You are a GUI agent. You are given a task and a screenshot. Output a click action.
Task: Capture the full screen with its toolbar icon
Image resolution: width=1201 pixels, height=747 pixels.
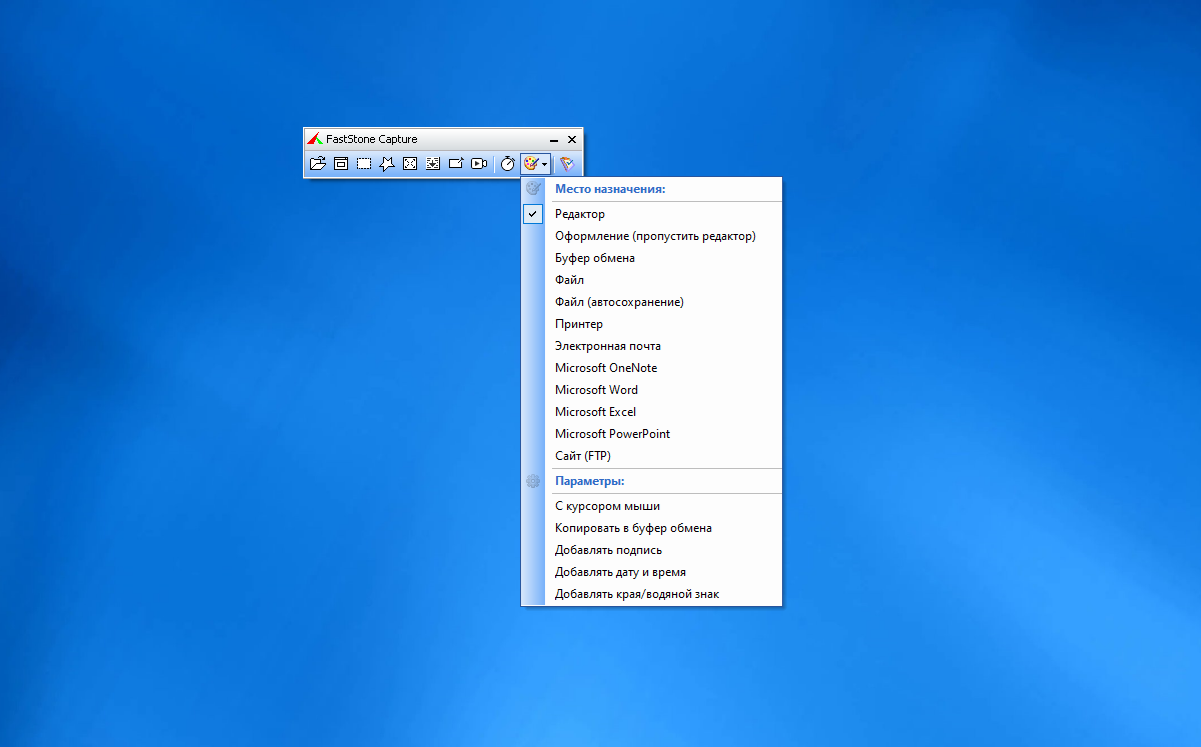coord(410,163)
